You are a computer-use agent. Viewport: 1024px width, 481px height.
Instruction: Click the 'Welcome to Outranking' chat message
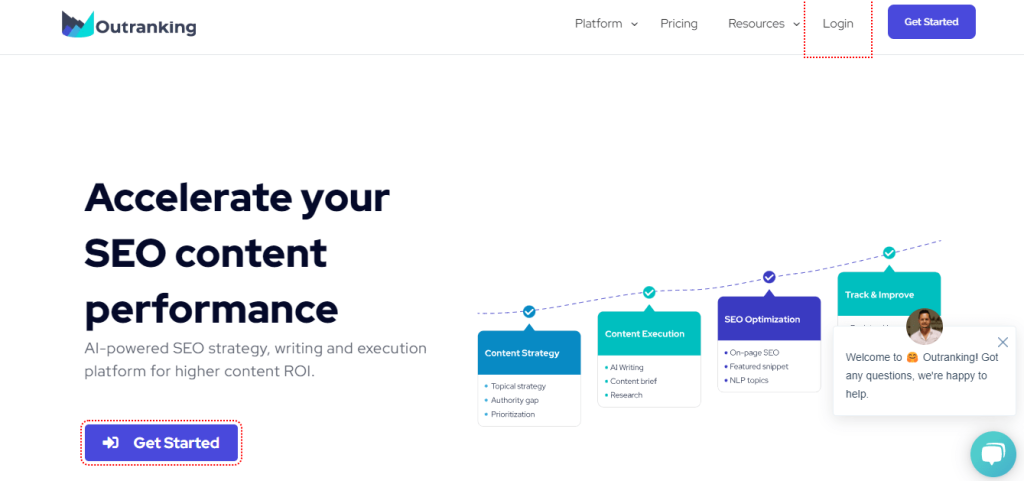[x=921, y=376]
